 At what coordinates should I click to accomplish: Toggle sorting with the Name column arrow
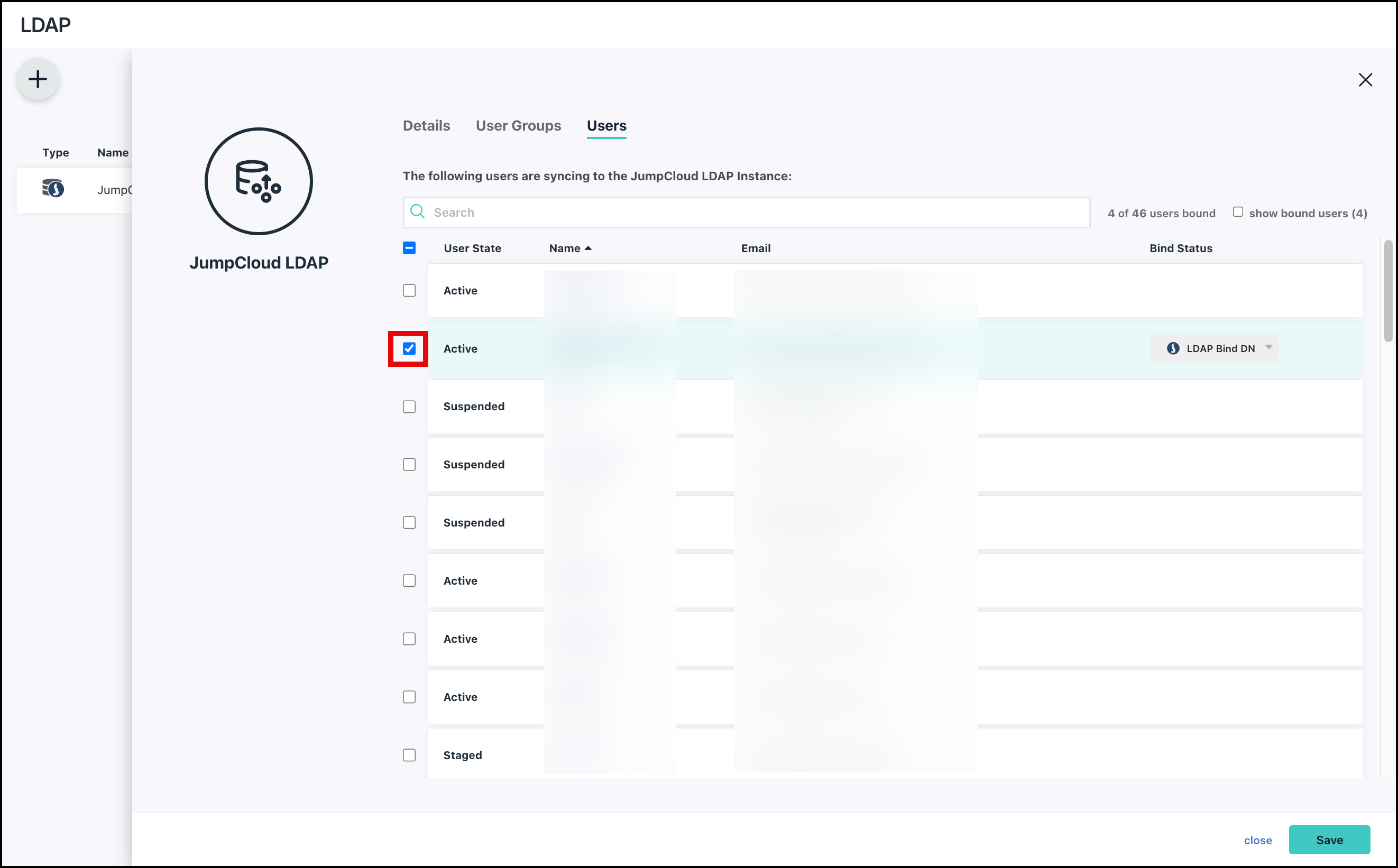[x=588, y=247]
